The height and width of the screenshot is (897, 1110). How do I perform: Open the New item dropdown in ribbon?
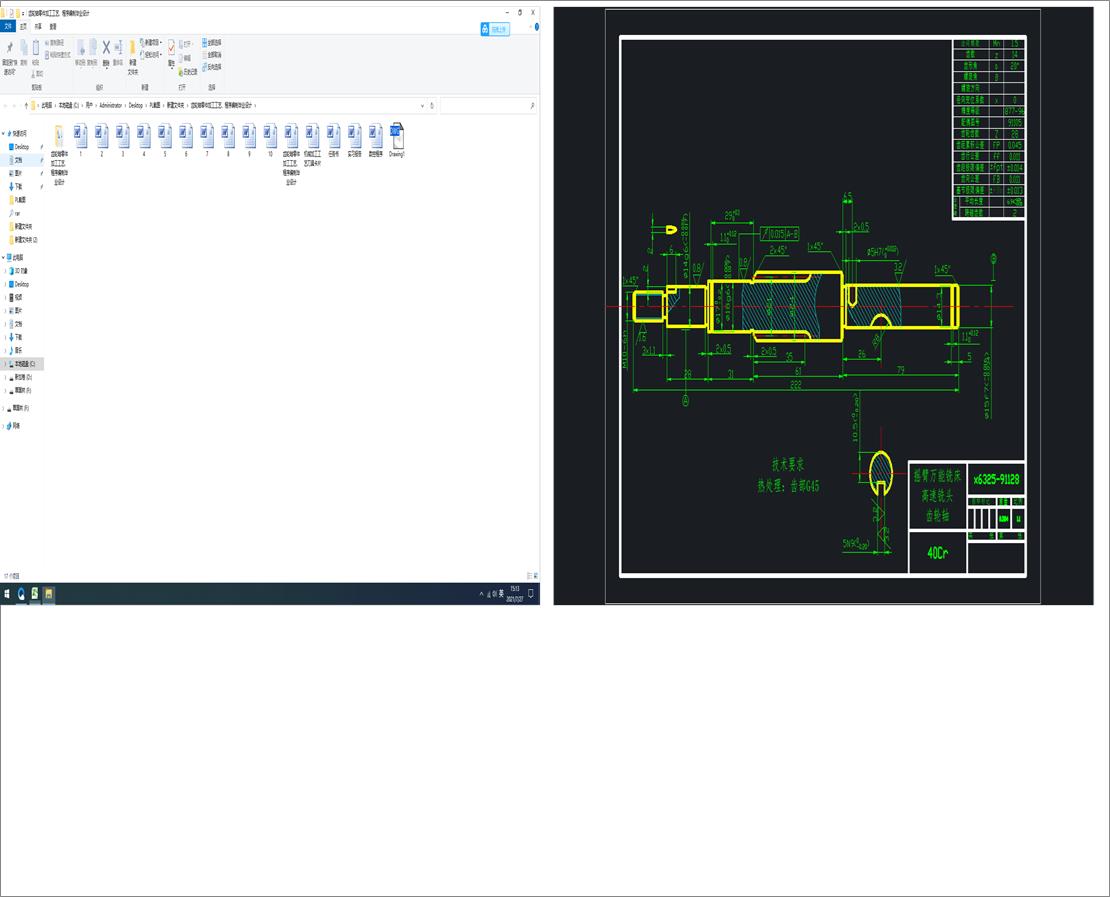151,42
